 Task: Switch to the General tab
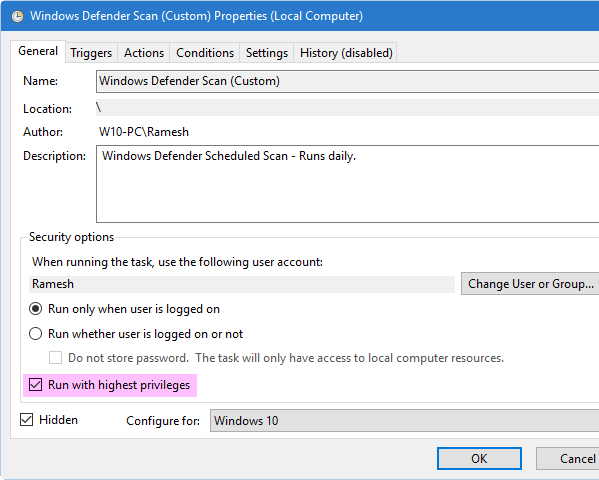(38, 51)
